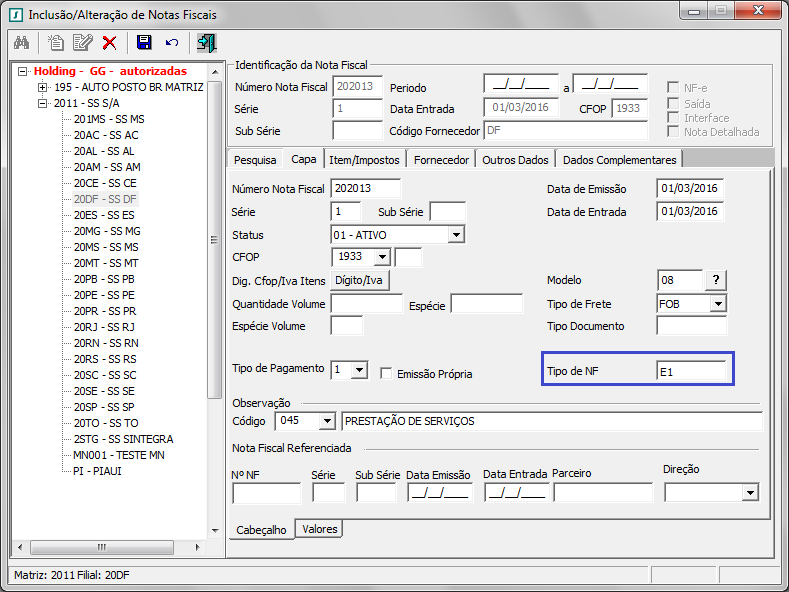The width and height of the screenshot is (789, 592).
Task: Click the red X delete icon
Action: (x=109, y=43)
